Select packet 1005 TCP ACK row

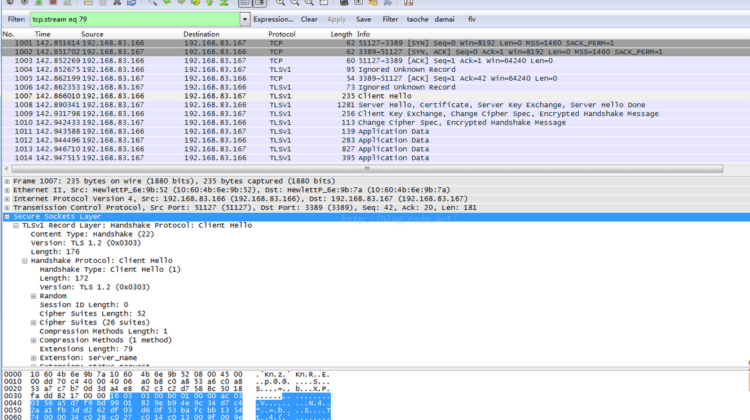(x=375, y=78)
